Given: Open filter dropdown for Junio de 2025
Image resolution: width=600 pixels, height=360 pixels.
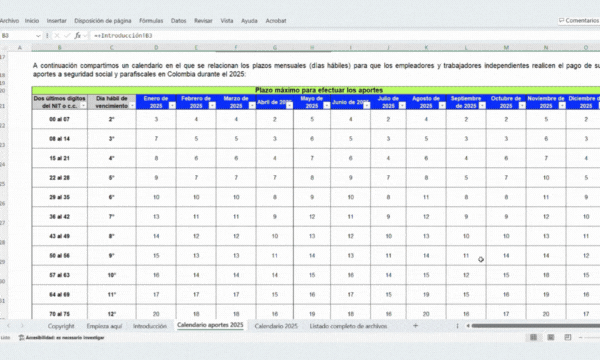Looking at the screenshot, I should pos(367,106).
